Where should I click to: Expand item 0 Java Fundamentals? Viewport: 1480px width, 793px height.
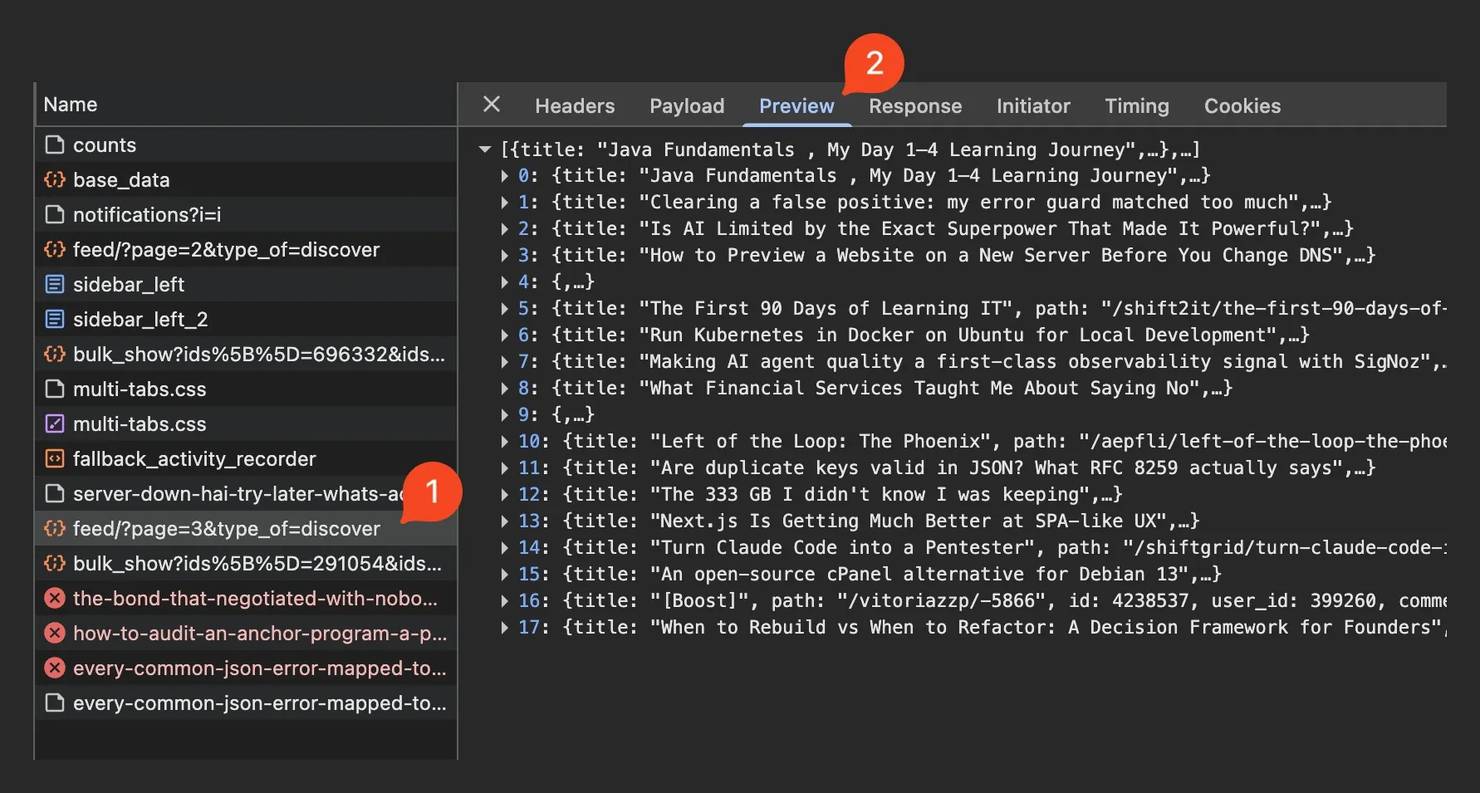(505, 176)
